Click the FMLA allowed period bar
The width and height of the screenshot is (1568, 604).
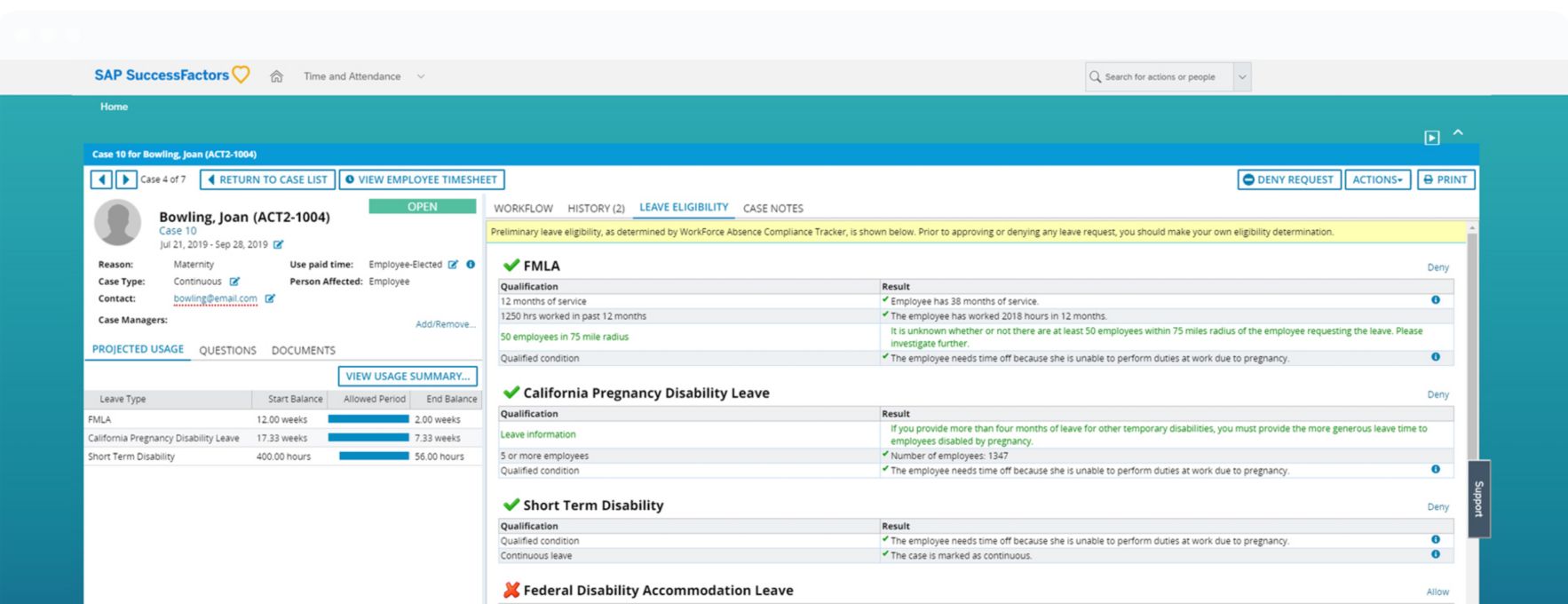tap(368, 419)
